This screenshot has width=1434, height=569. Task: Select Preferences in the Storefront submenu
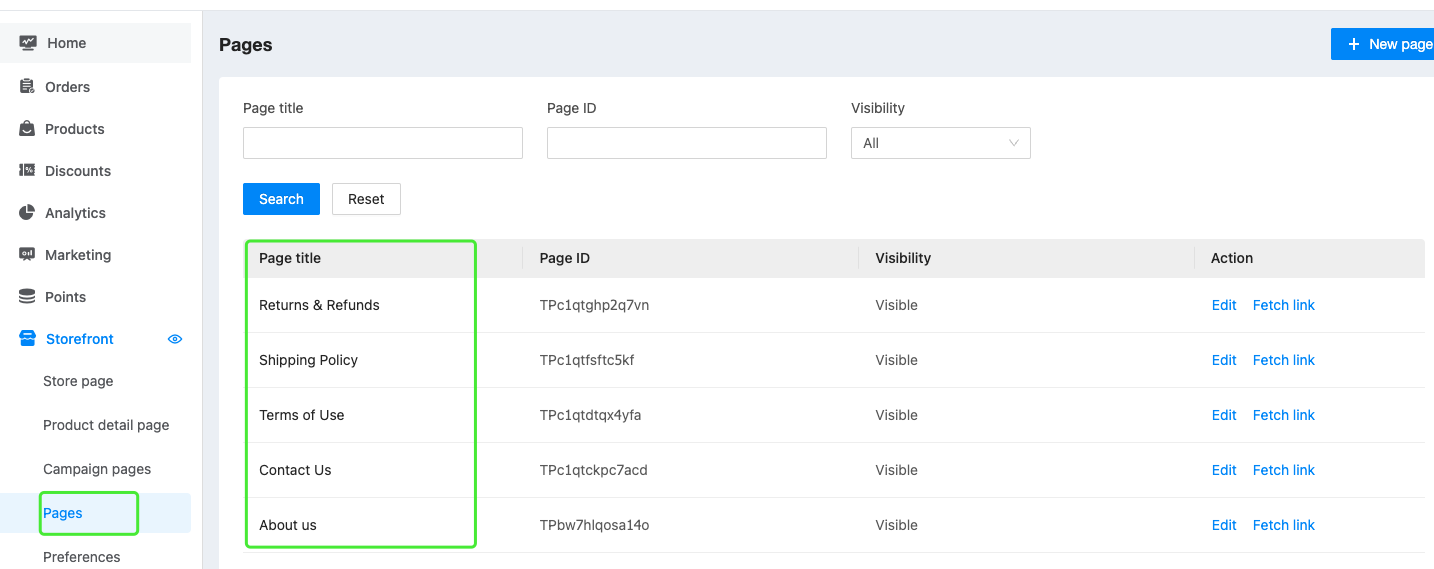[x=82, y=557]
